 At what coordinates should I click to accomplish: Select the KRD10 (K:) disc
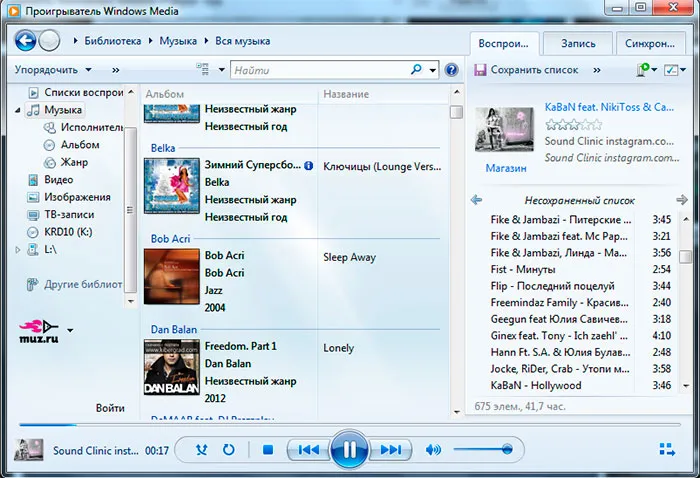click(59, 232)
